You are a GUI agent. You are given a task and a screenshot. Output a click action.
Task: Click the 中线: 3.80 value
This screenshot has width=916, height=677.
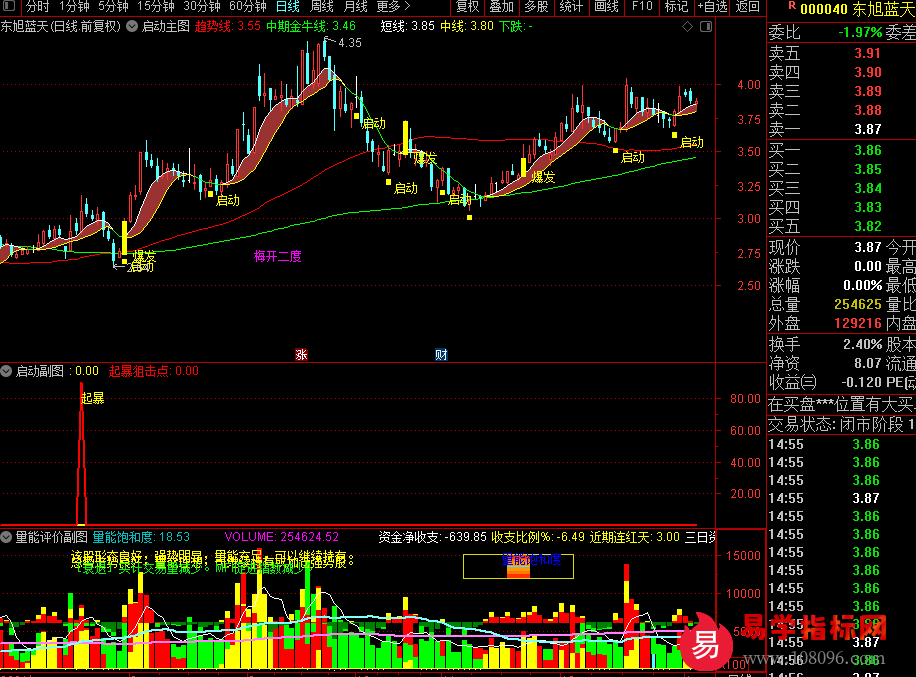(x=467, y=26)
